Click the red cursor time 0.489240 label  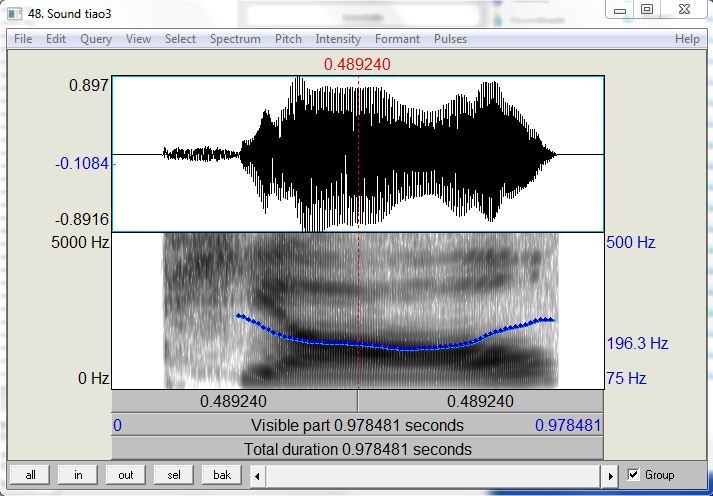357,65
